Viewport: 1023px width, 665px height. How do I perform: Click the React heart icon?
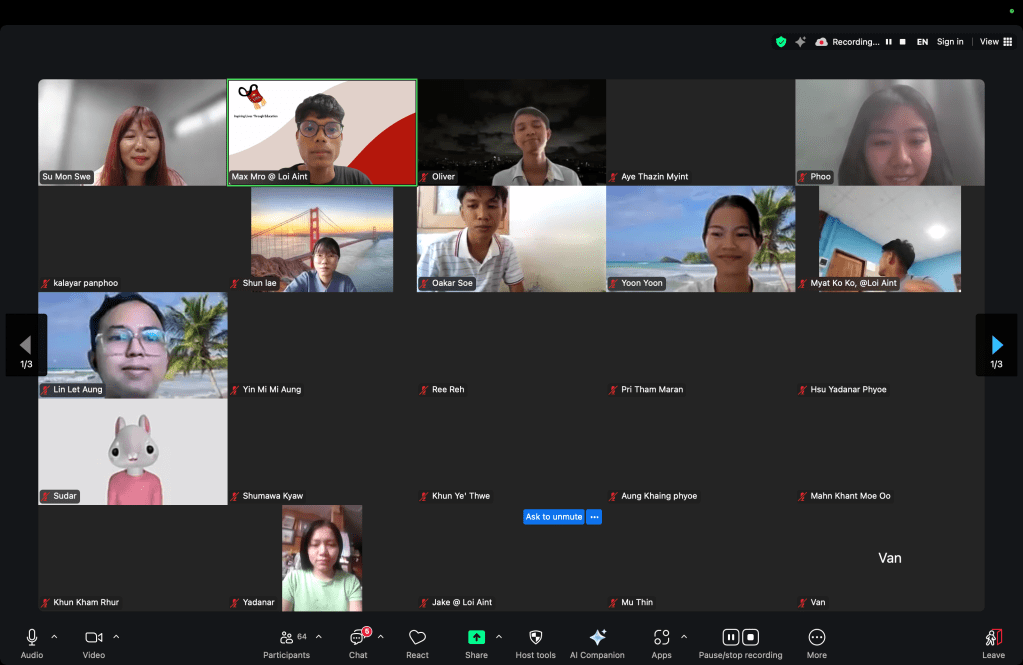point(417,637)
